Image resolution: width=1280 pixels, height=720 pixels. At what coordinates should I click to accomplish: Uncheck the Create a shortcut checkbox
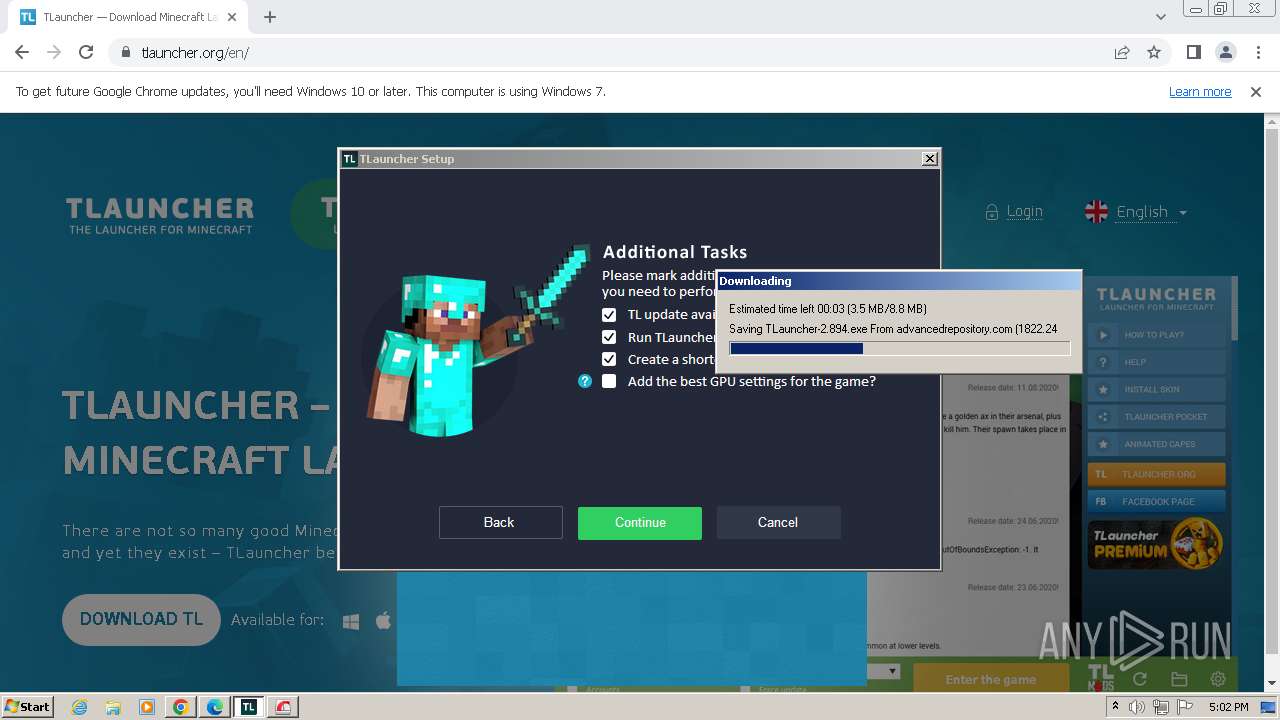click(609, 359)
